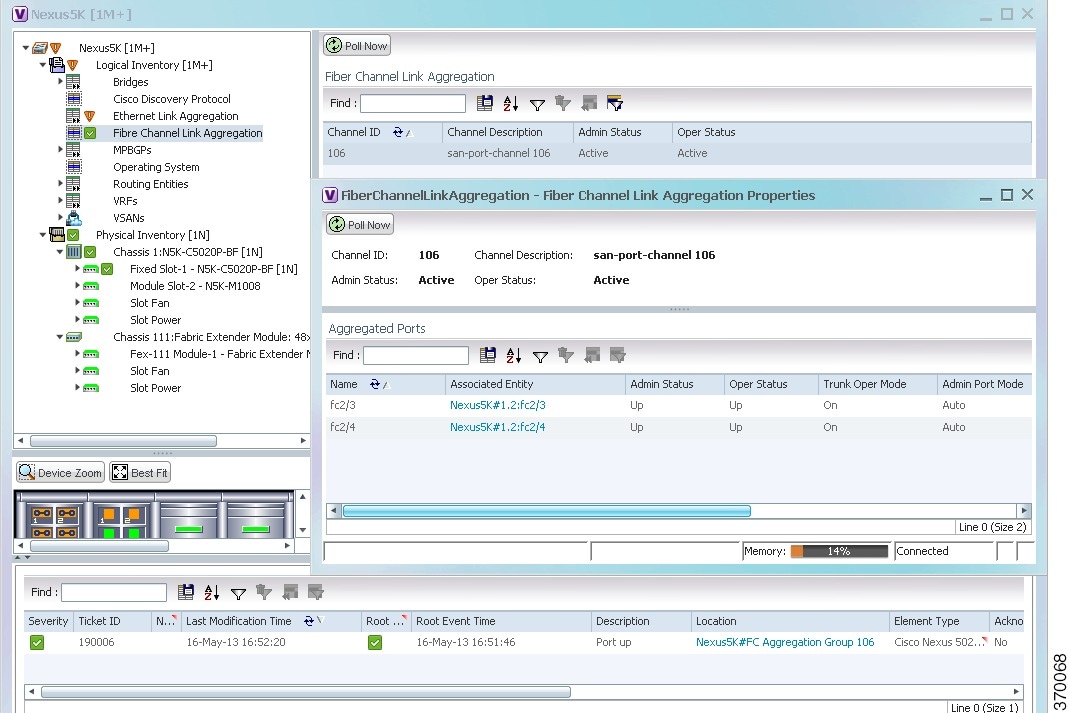Click the Best Fit button
This screenshot has height=713, width=1069.
140,472
